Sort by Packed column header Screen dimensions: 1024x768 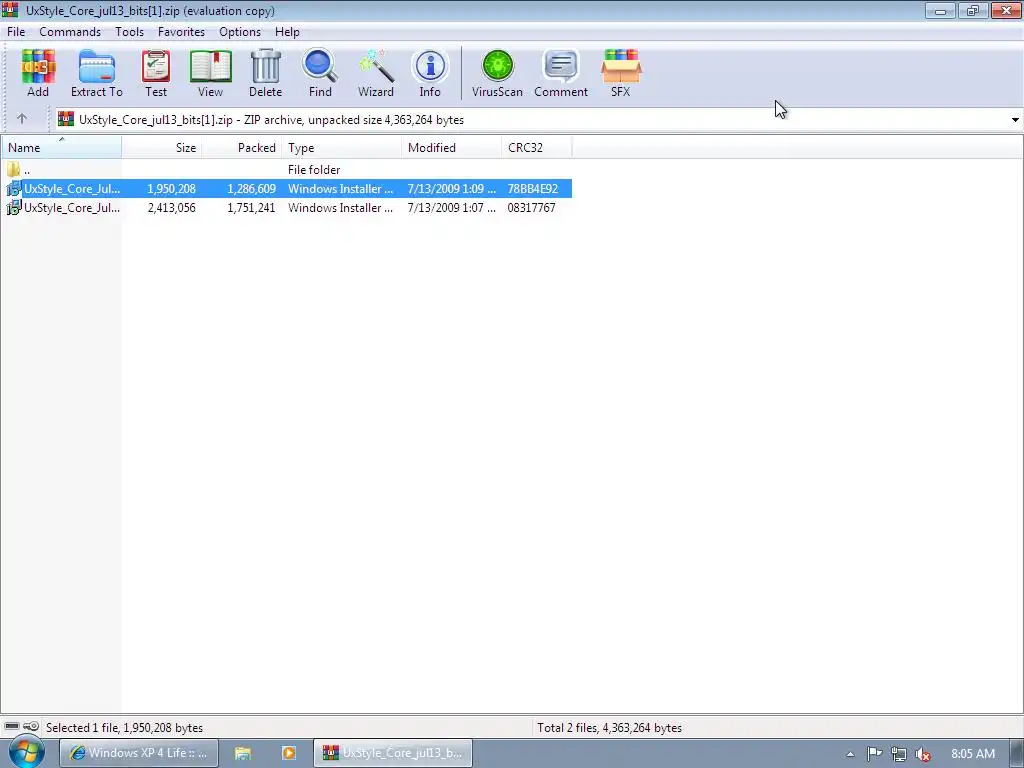pyautogui.click(x=242, y=148)
